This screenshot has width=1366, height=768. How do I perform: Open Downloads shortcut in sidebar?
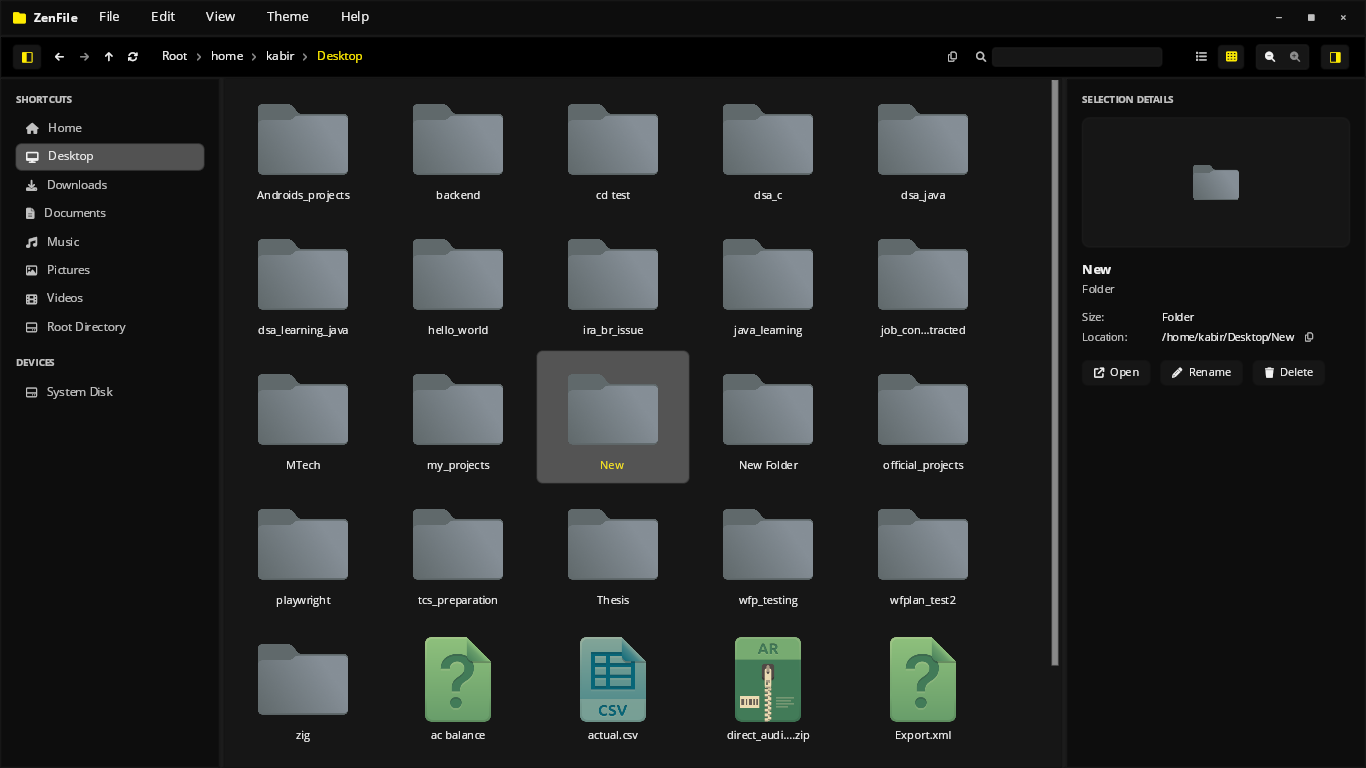[110, 185]
